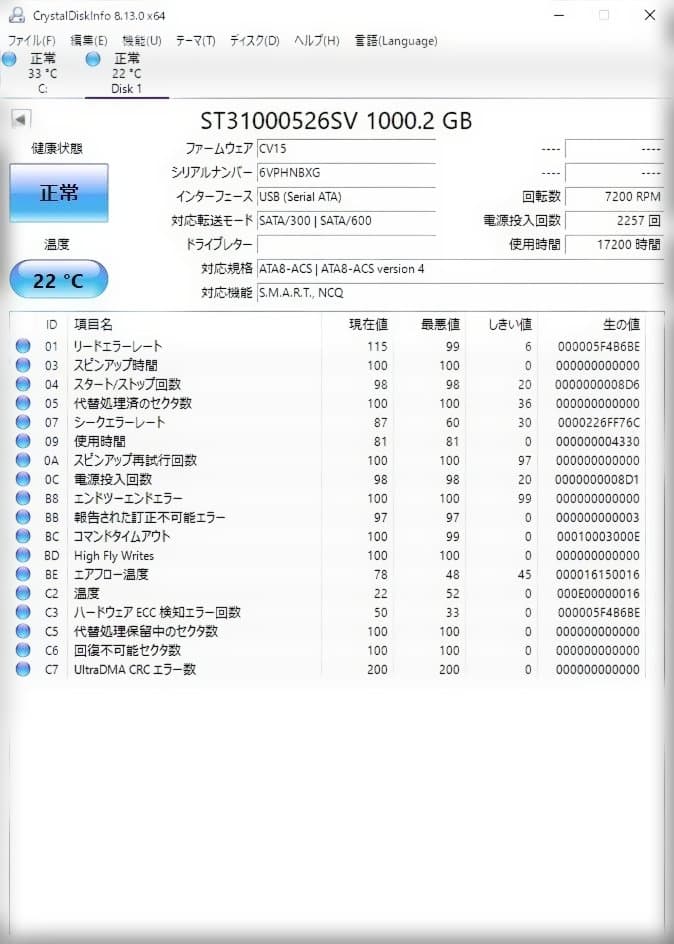Image resolution: width=674 pixels, height=944 pixels.
Task: Click the firmware field CV15
Action: [x=346, y=149]
